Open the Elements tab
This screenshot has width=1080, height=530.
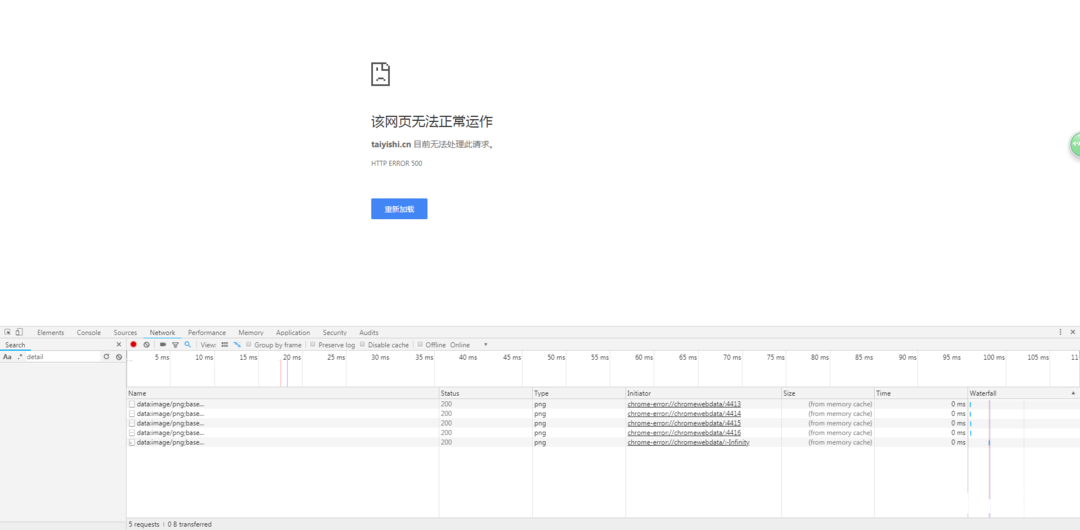tap(50, 332)
